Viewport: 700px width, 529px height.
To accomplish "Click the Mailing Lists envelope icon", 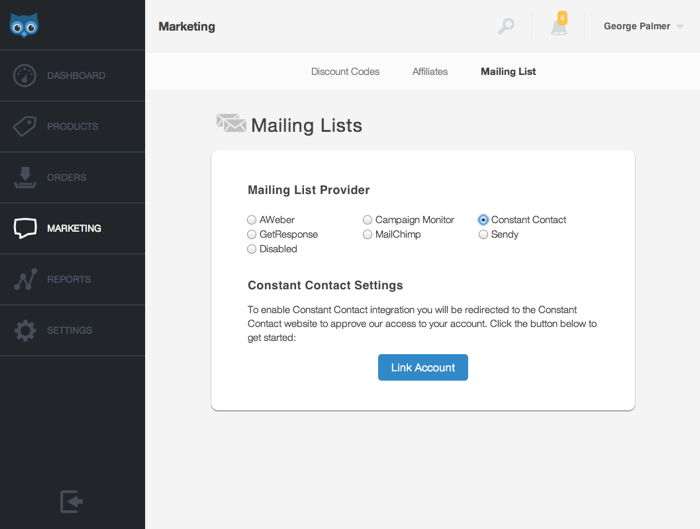I will 231,123.
